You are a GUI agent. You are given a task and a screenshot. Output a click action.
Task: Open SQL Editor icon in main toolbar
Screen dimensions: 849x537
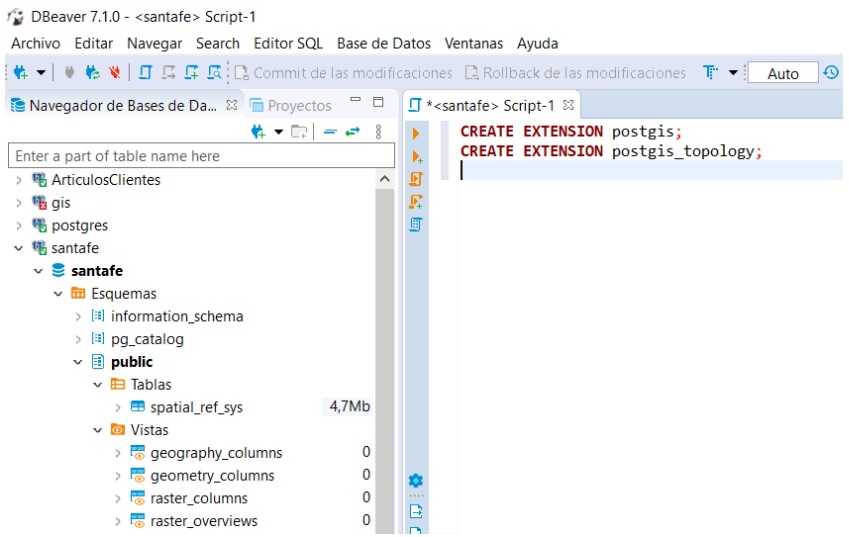145,73
